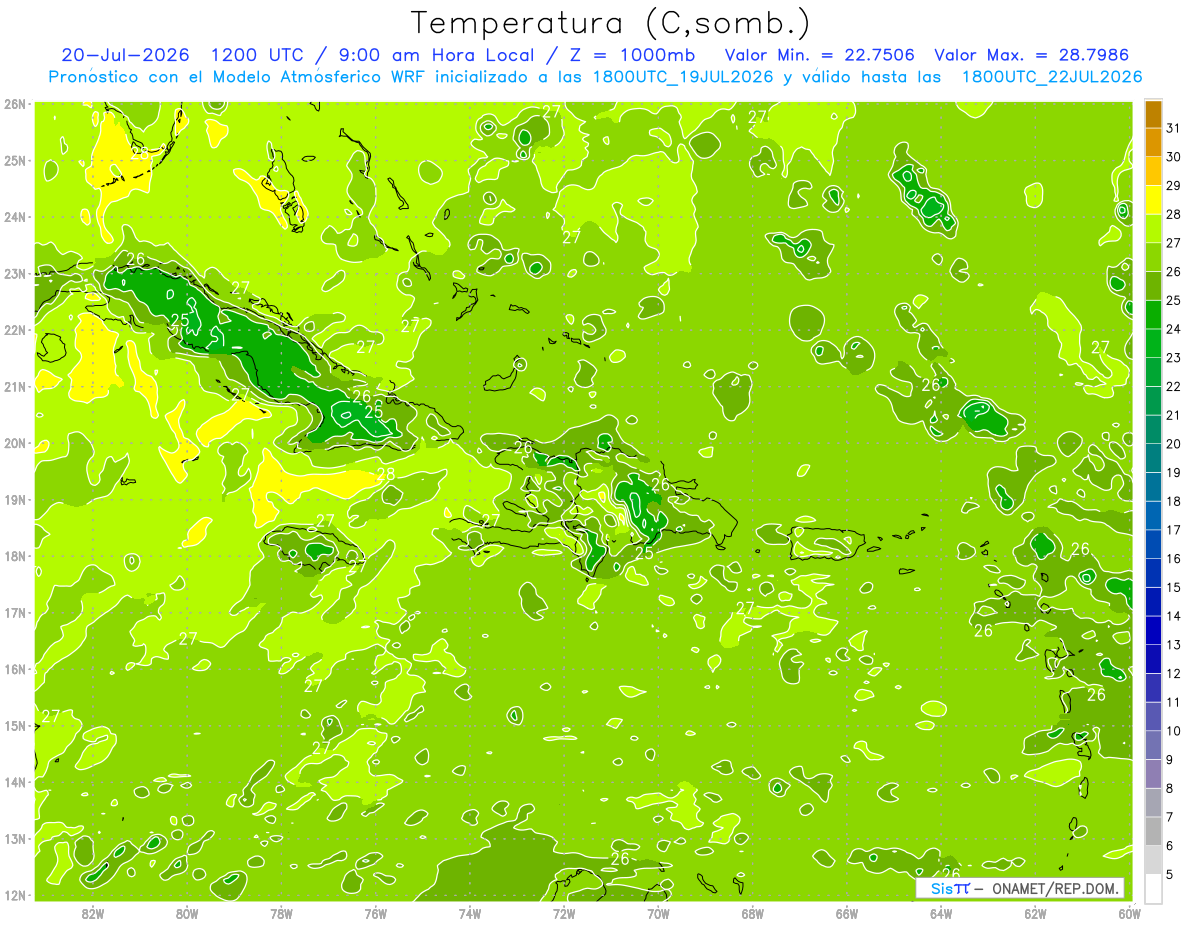This screenshot has height=927, width=1200.
Task: Click the "14N" latitude axis label
Action: 15,782
